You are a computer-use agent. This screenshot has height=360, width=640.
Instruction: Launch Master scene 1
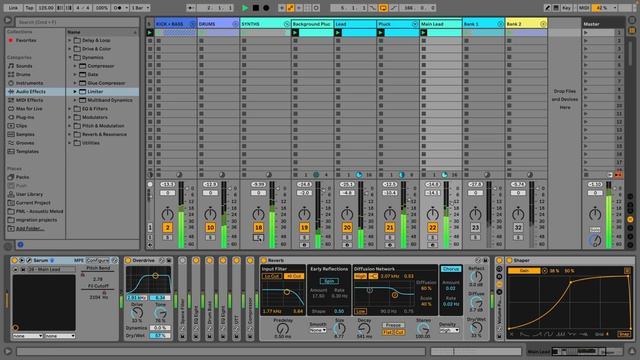tap(586, 32)
